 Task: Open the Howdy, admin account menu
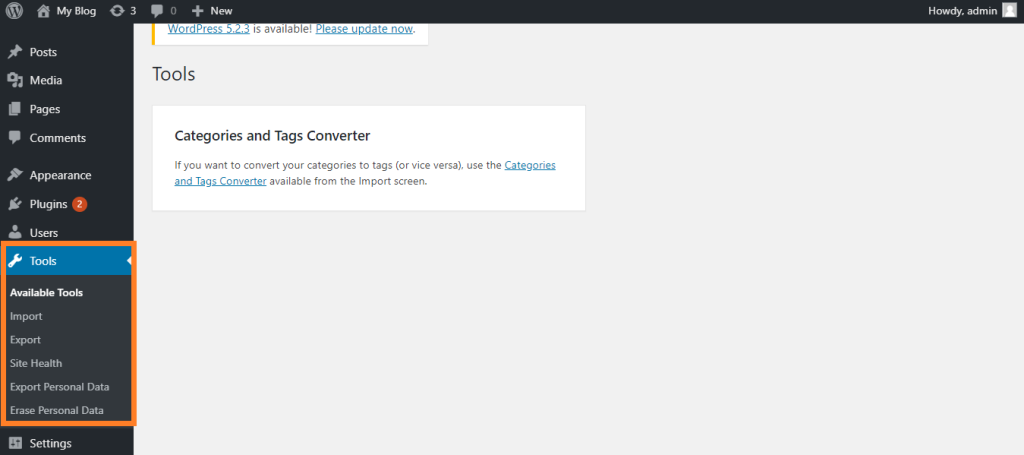962,11
